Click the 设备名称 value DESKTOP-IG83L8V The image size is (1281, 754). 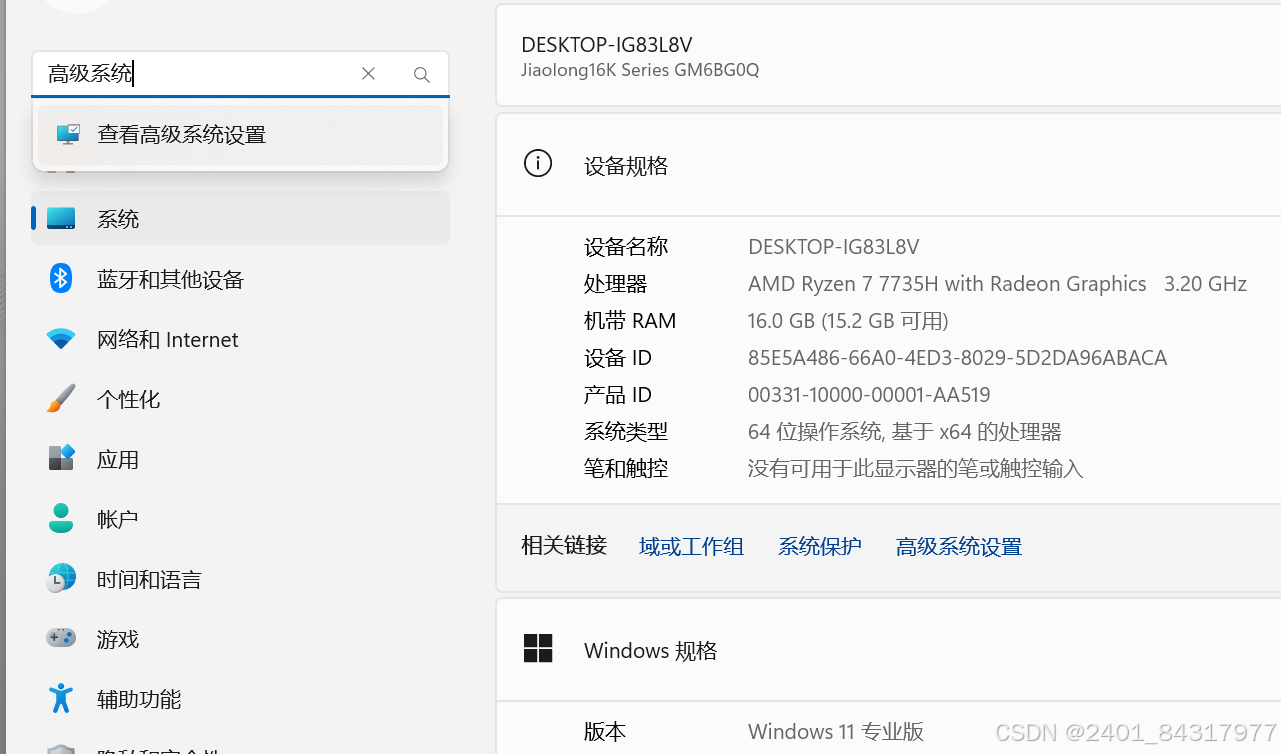833,247
